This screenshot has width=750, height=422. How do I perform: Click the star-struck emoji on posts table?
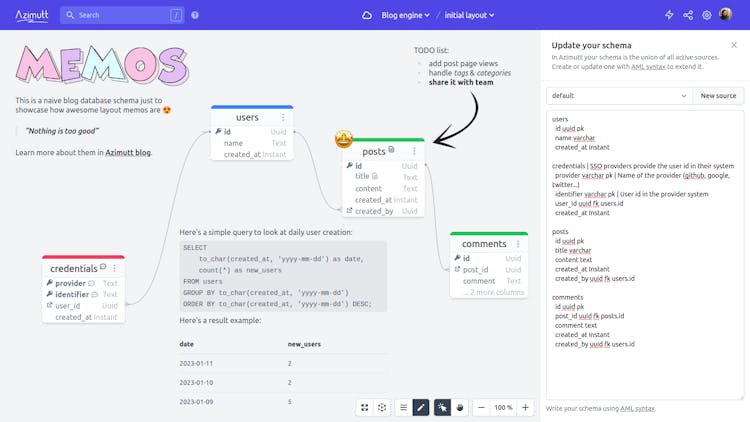(343, 139)
